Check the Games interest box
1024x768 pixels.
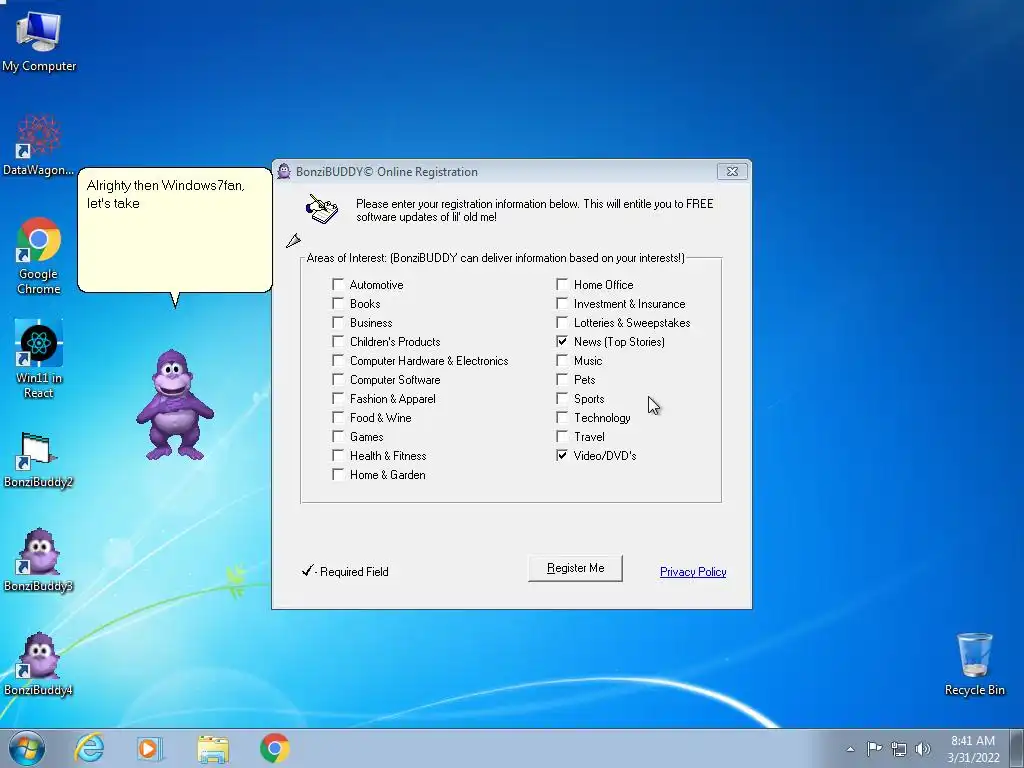tap(338, 436)
